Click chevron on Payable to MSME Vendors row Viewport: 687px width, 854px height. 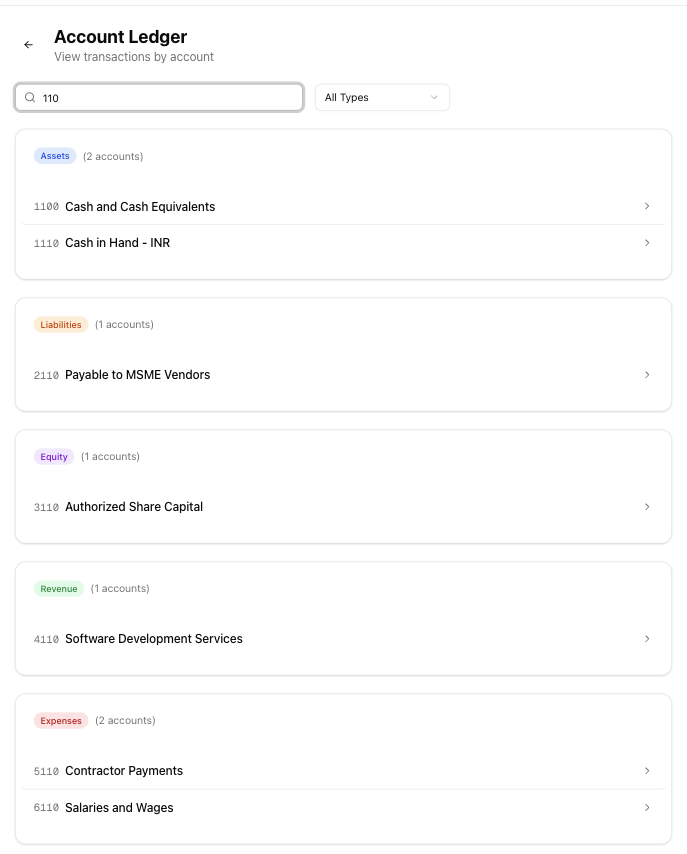pos(647,375)
